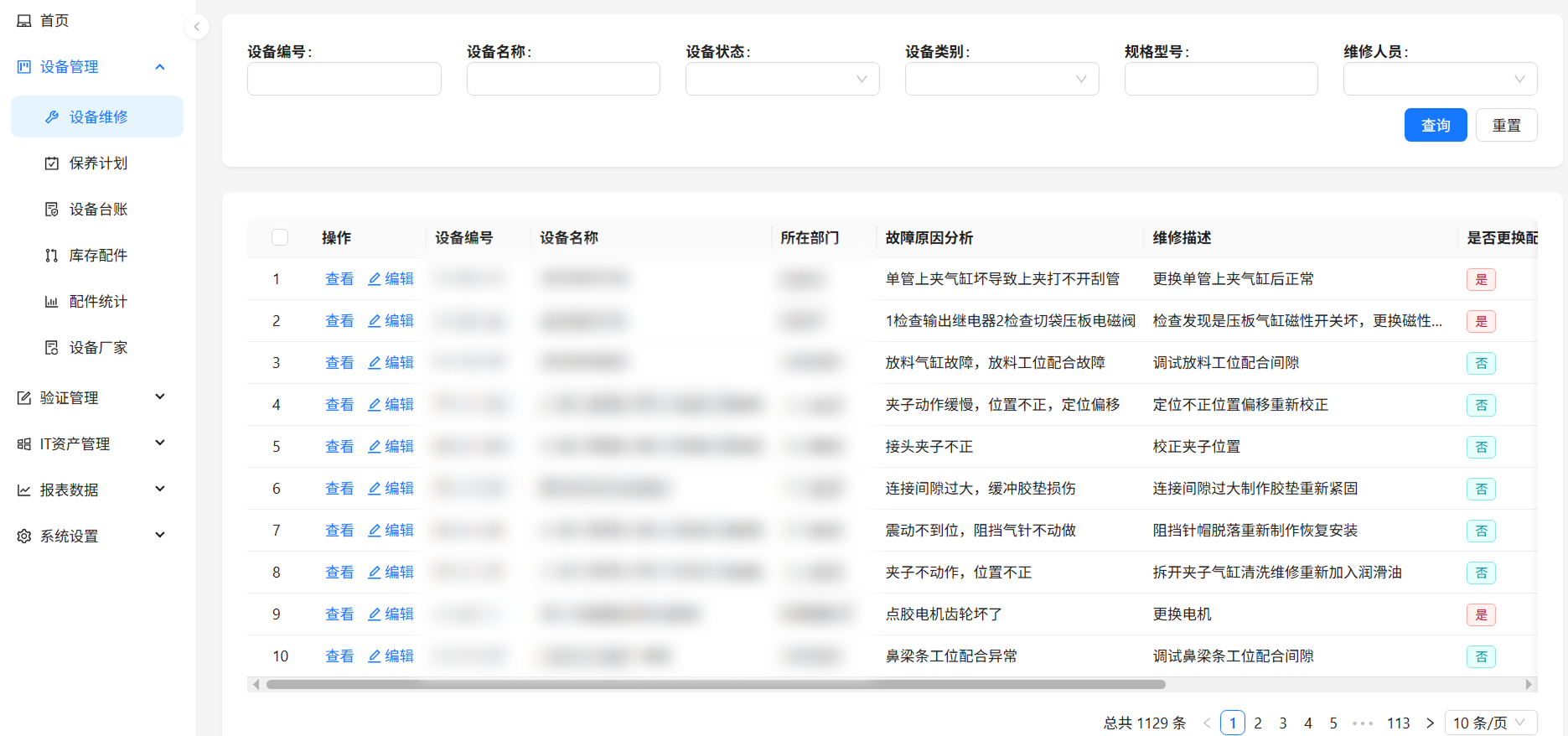Change page size with 10 条/页 selector
This screenshot has width=1568, height=736.
[1490, 723]
